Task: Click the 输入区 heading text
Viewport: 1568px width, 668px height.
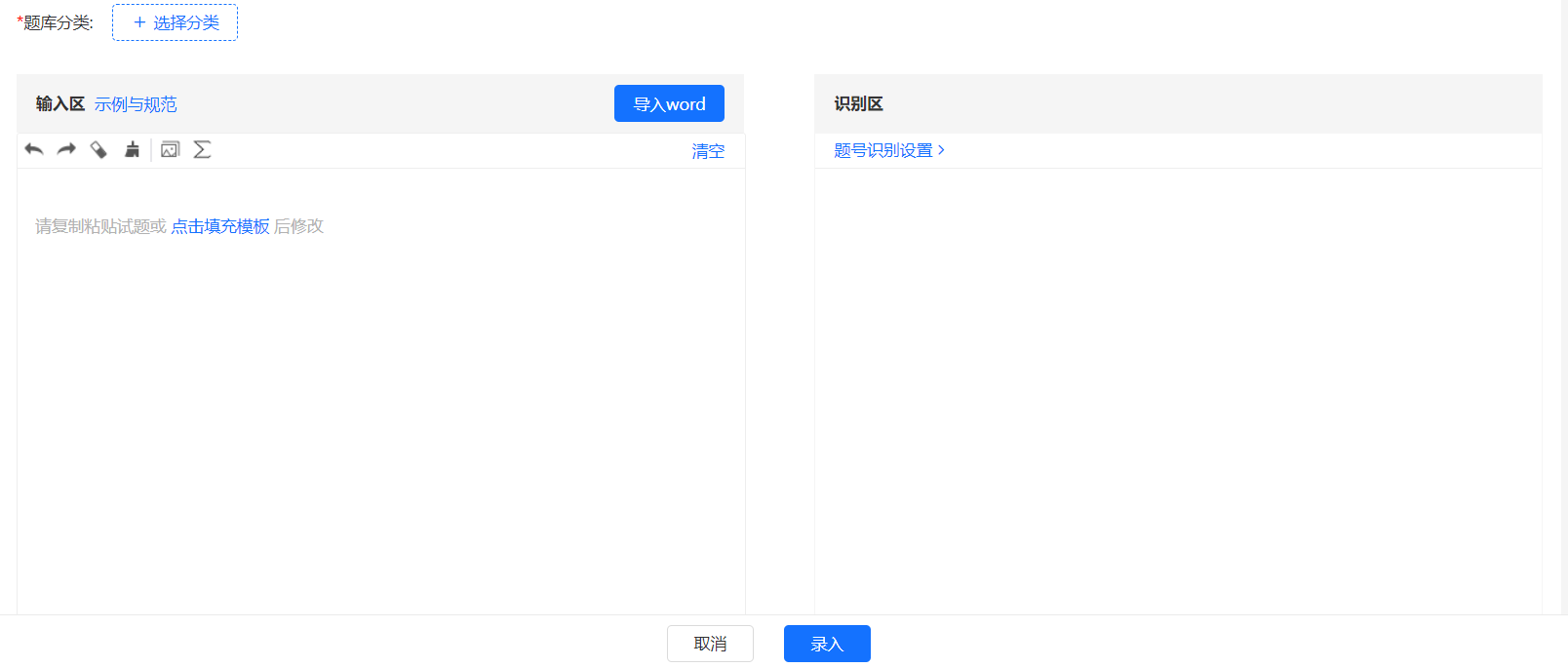Action: click(x=60, y=104)
